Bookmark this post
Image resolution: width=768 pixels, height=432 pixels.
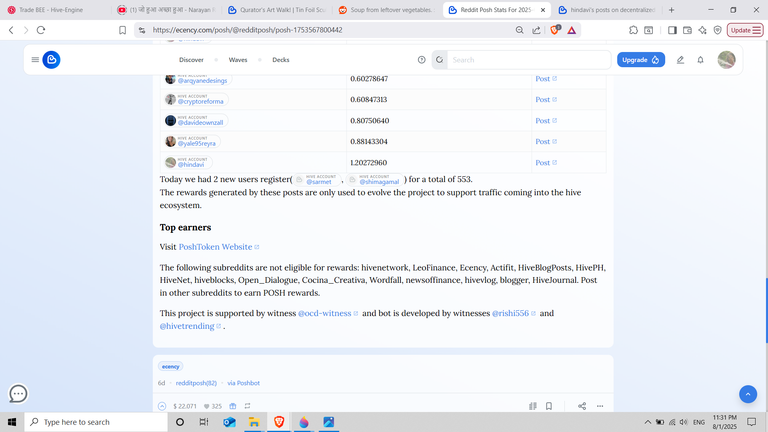[549, 406]
